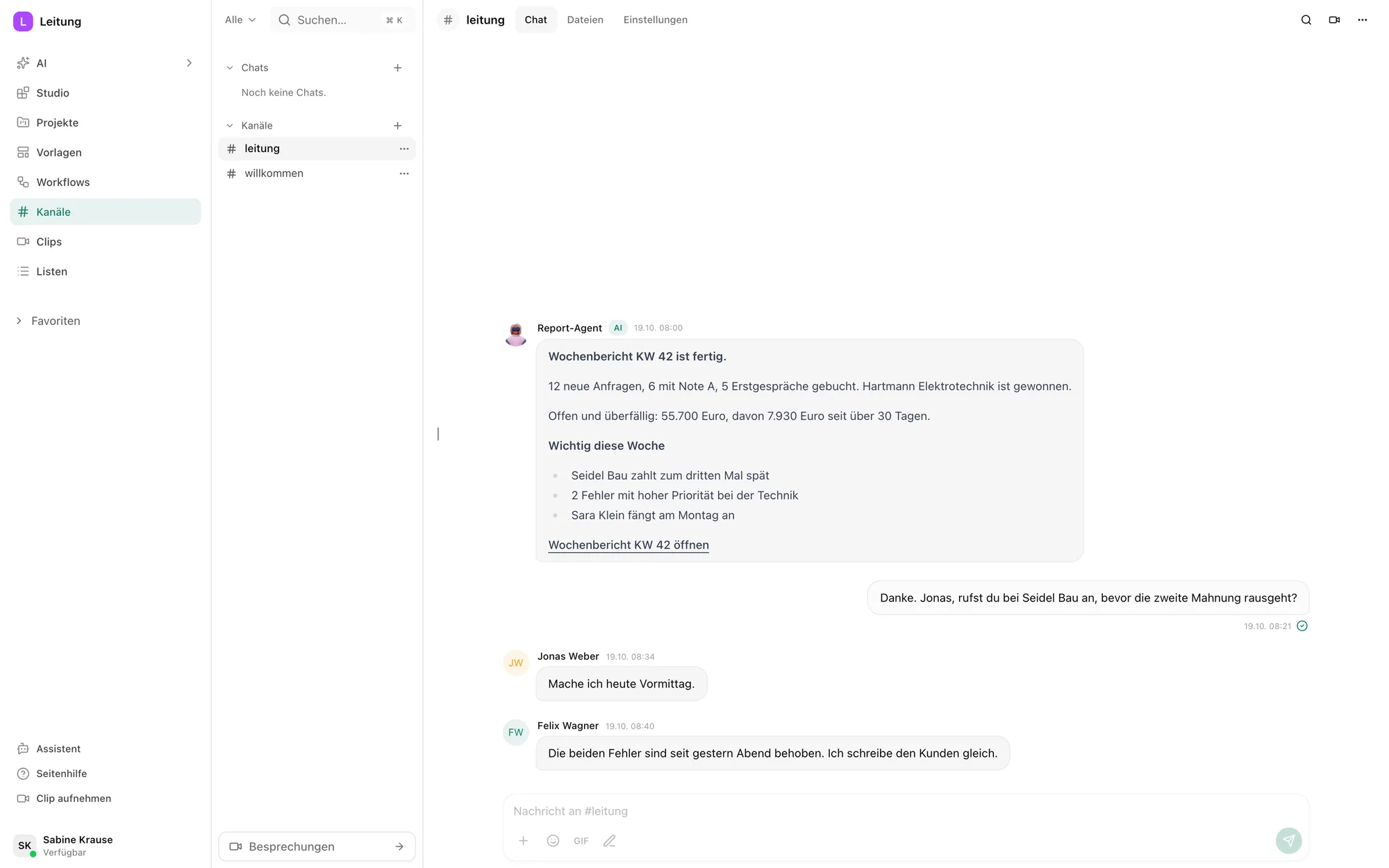The width and height of the screenshot is (1389, 868).
Task: Open Seitenhilfe
Action: coord(52,774)
